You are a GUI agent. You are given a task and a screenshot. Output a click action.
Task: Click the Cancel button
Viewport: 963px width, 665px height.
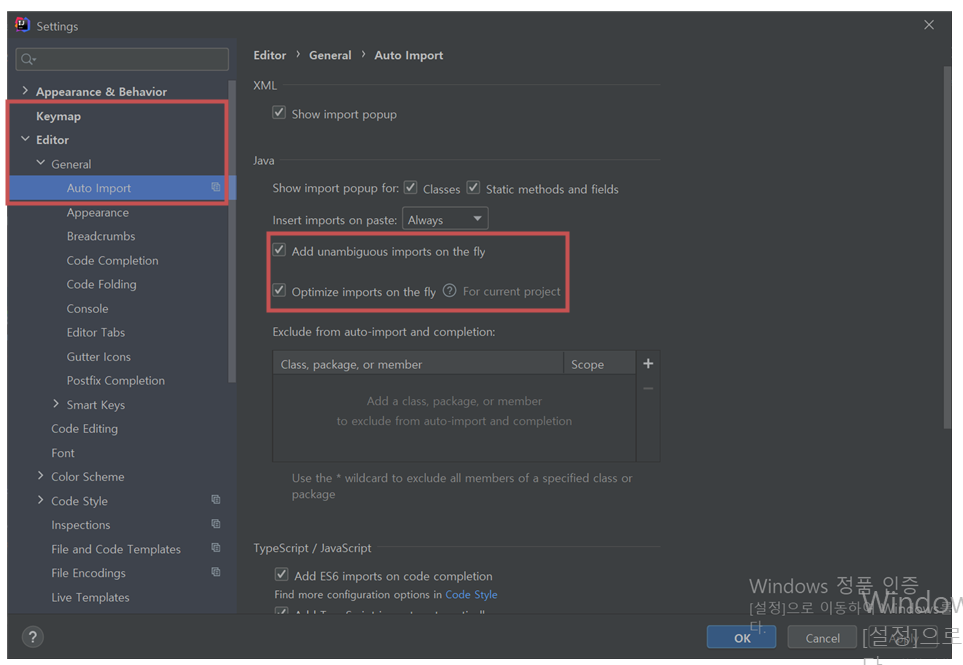pyautogui.click(x=822, y=637)
